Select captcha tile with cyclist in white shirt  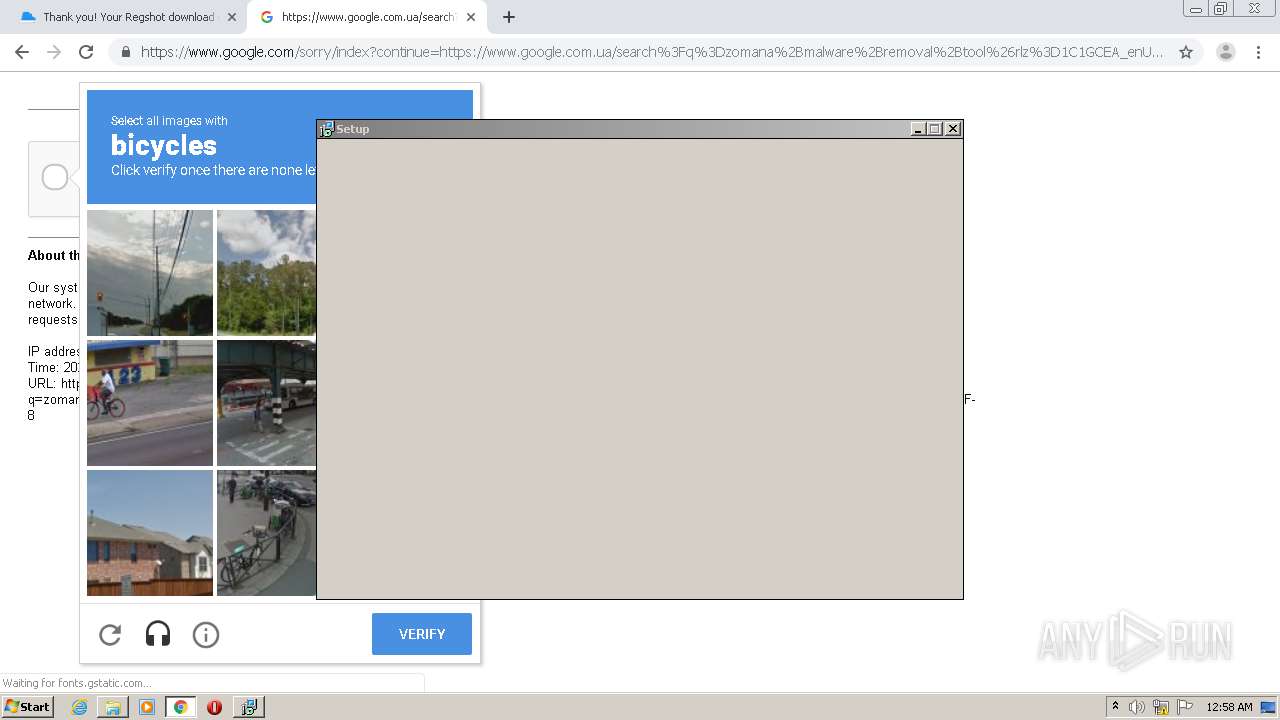150,403
